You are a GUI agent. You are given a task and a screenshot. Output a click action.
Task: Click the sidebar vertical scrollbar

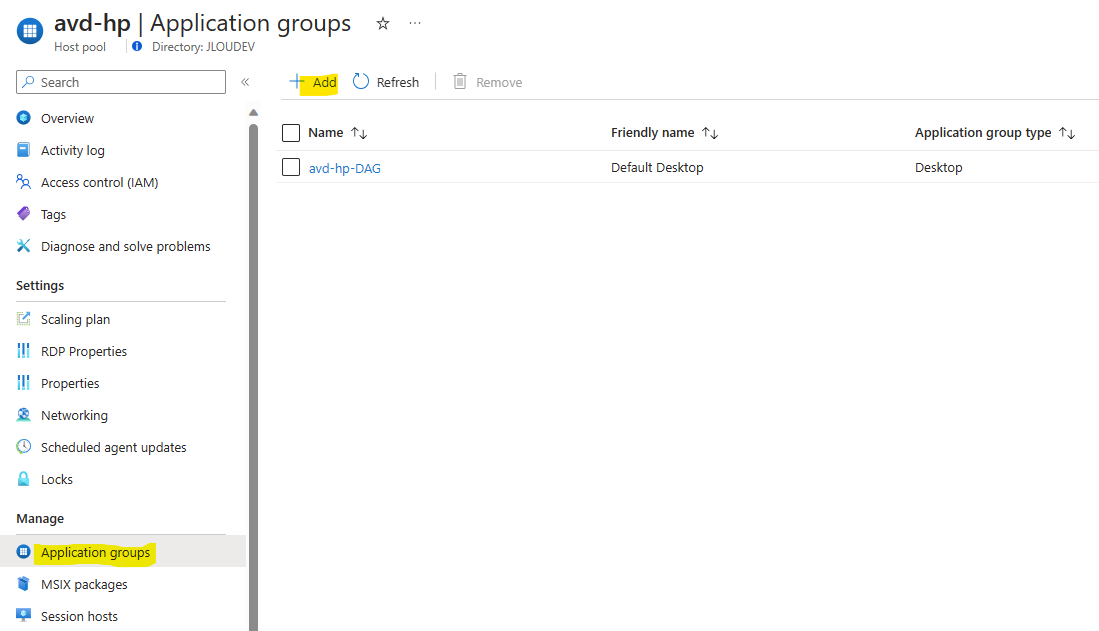tap(254, 377)
